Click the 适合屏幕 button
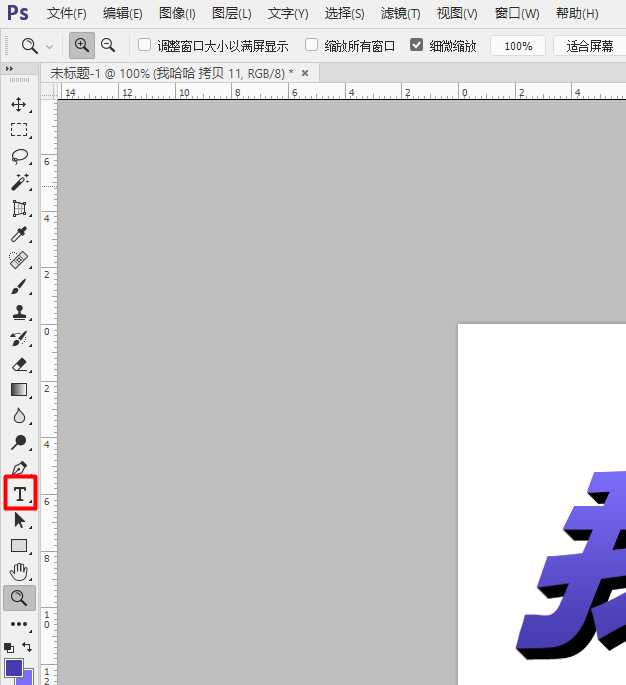This screenshot has height=685, width=626. 589,46
